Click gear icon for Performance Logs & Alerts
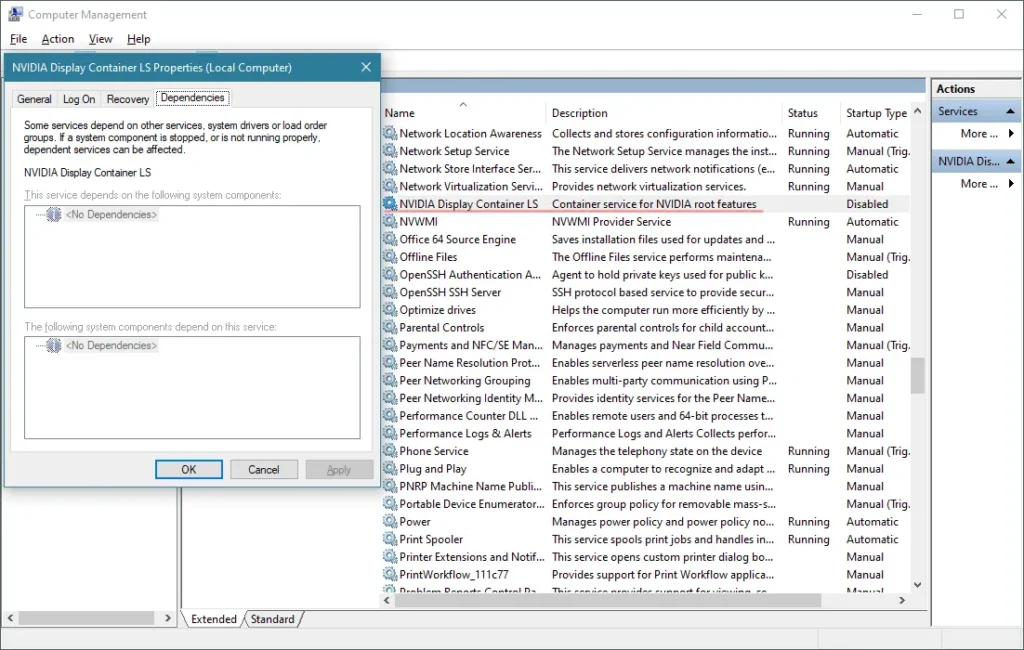Image resolution: width=1024 pixels, height=650 pixels. coord(390,433)
